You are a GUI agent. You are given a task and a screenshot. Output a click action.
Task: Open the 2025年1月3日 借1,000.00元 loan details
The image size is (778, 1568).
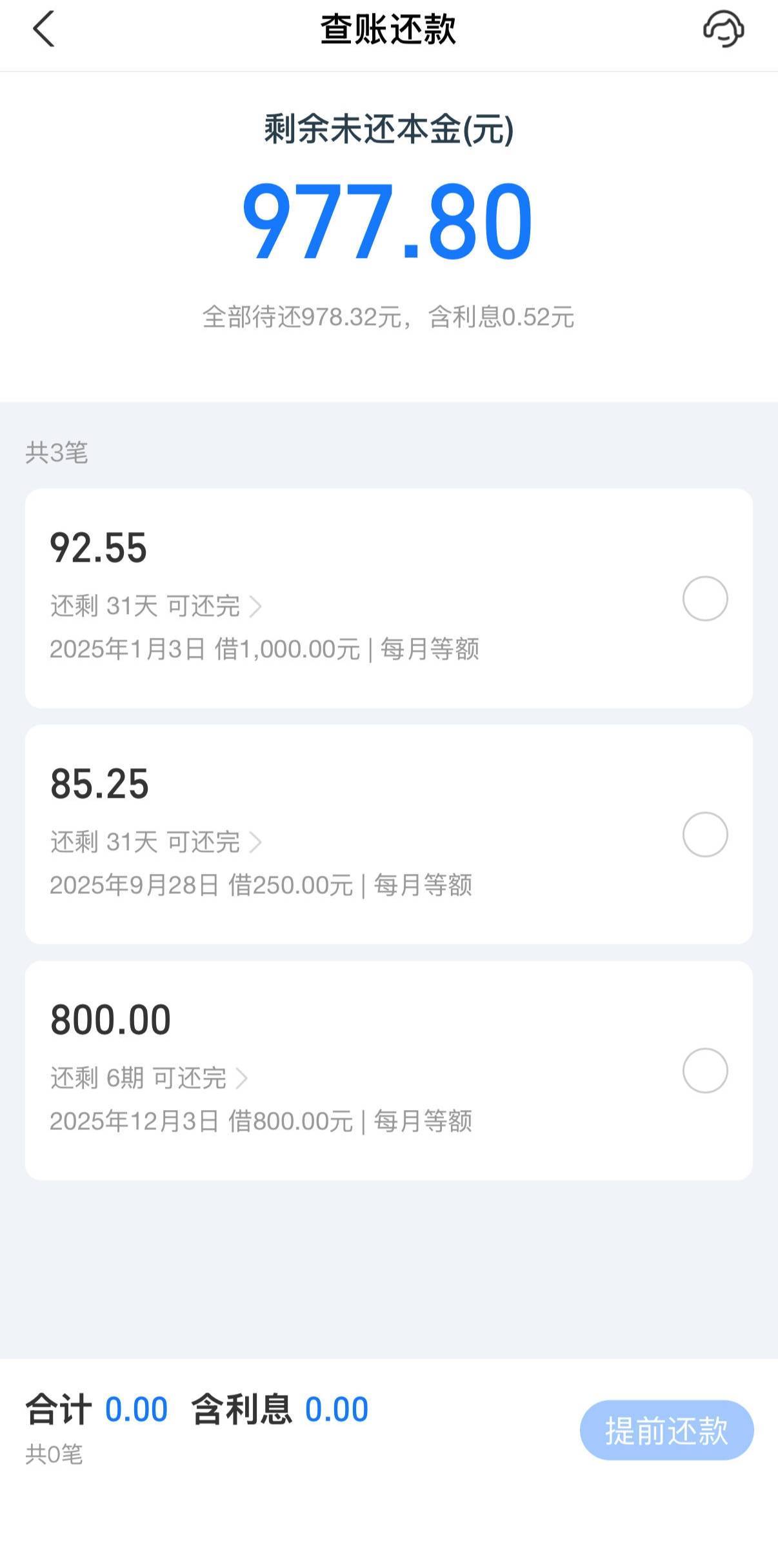(264, 649)
